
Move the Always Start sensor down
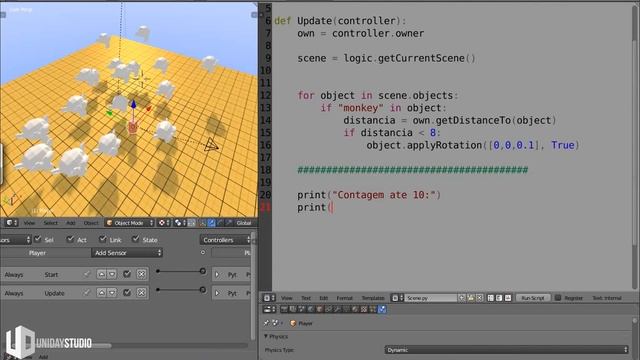click(112, 274)
